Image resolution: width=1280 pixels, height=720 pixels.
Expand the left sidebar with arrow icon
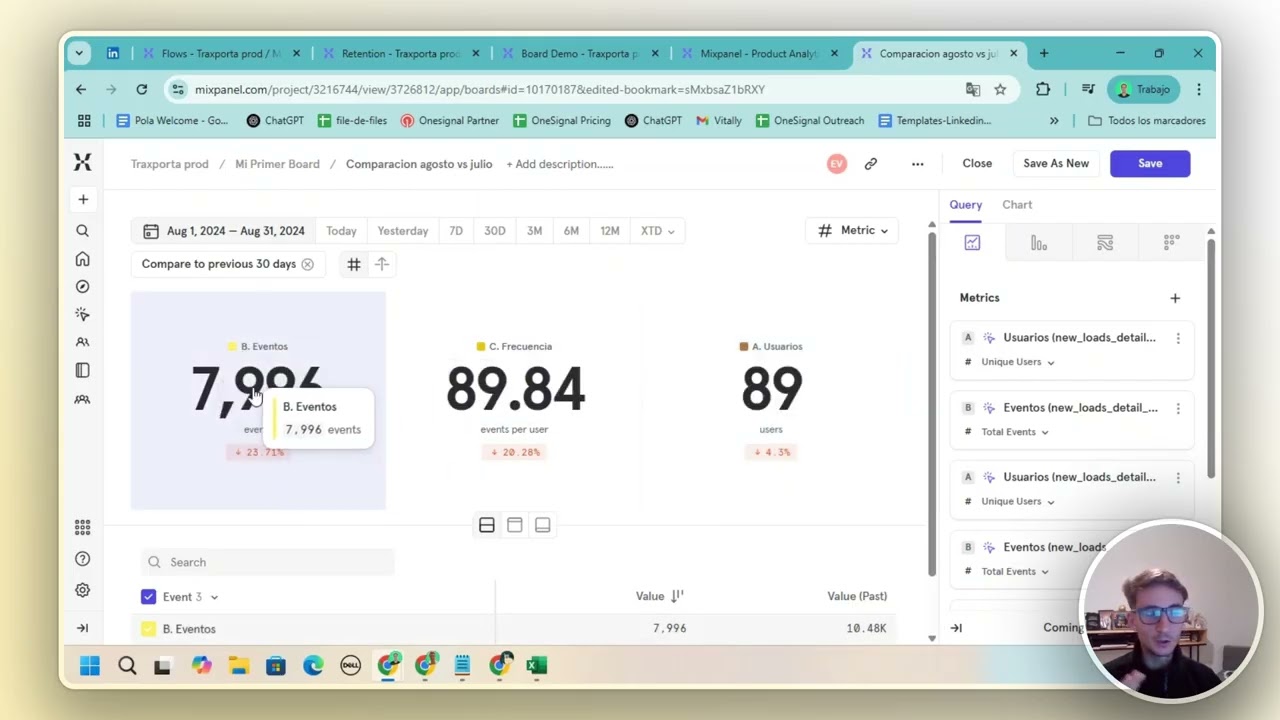[83, 628]
